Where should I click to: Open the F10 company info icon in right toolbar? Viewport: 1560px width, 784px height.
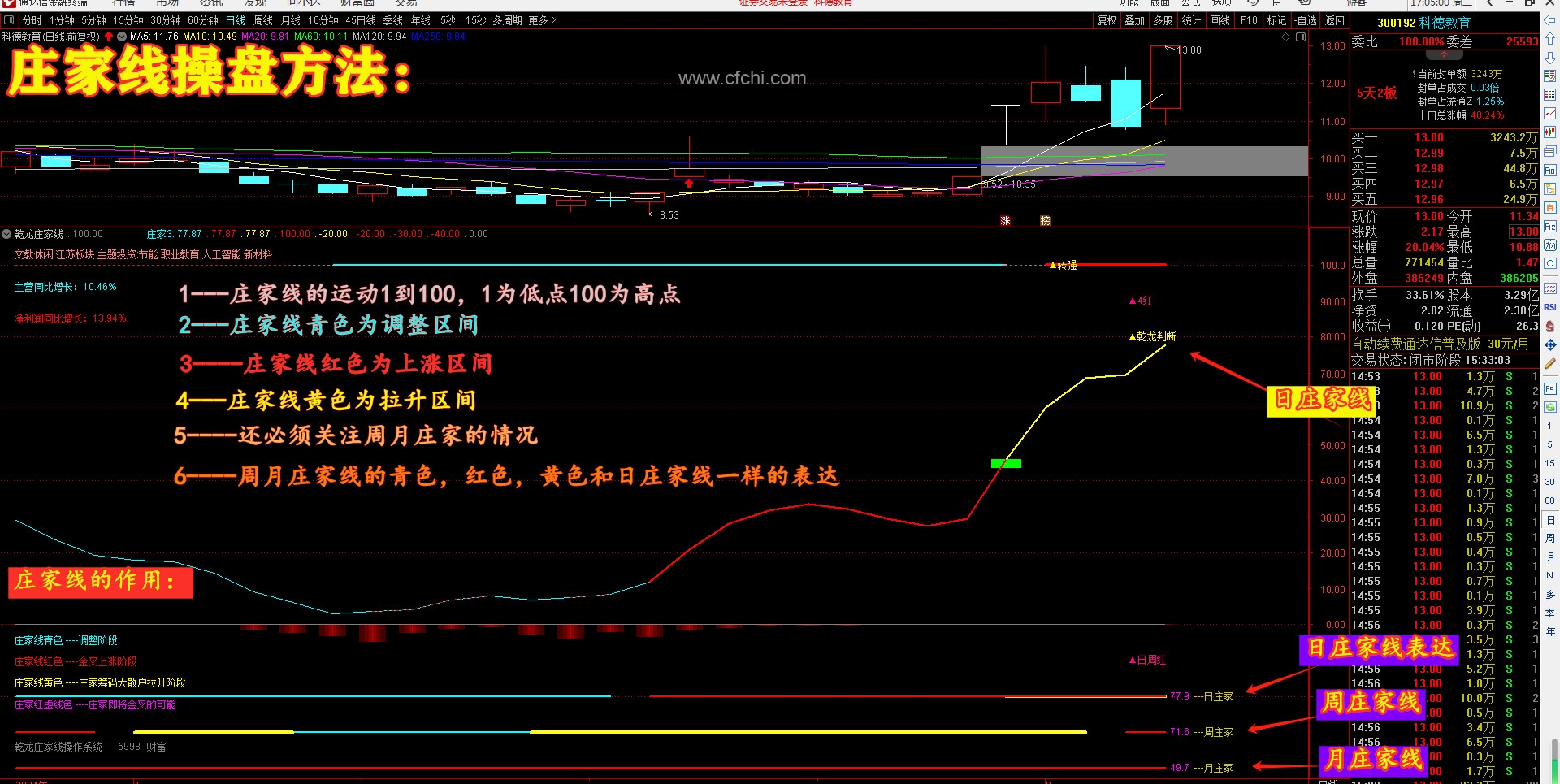[x=1550, y=171]
